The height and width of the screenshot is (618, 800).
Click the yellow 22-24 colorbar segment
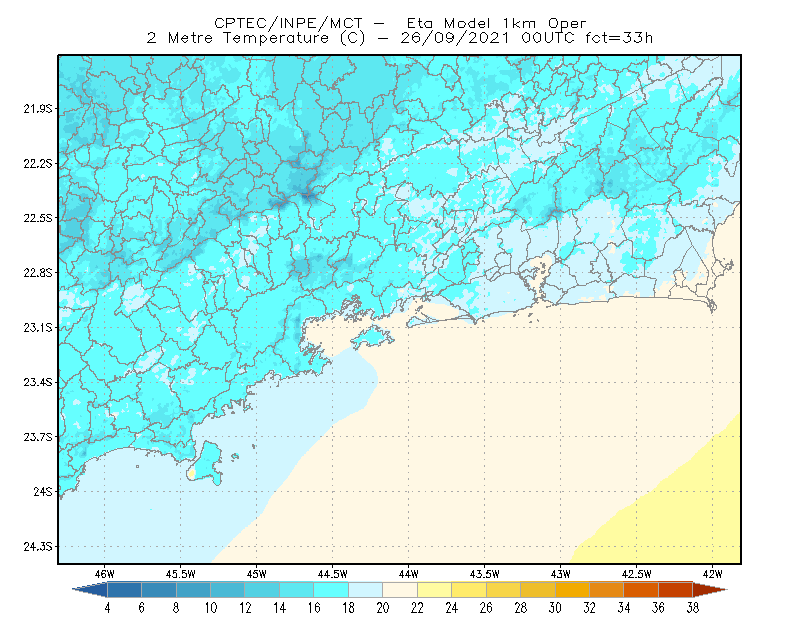tap(434, 590)
